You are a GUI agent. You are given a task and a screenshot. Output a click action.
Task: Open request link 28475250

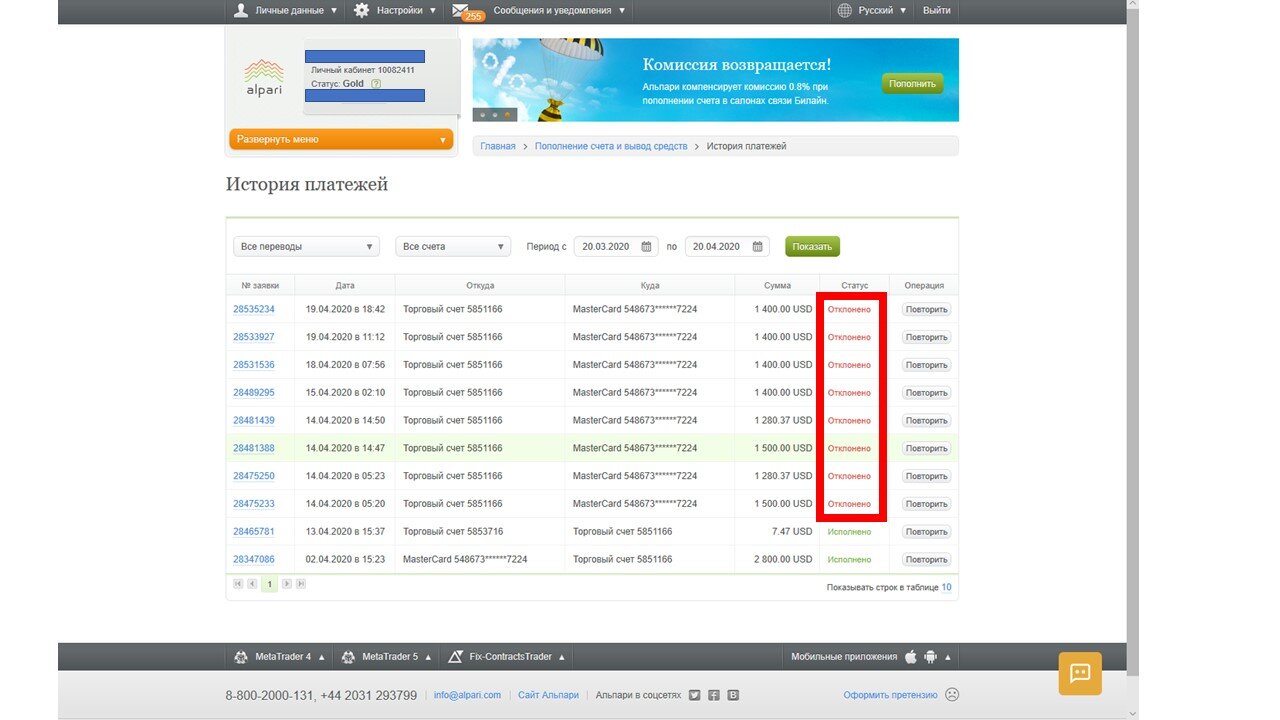pos(254,476)
